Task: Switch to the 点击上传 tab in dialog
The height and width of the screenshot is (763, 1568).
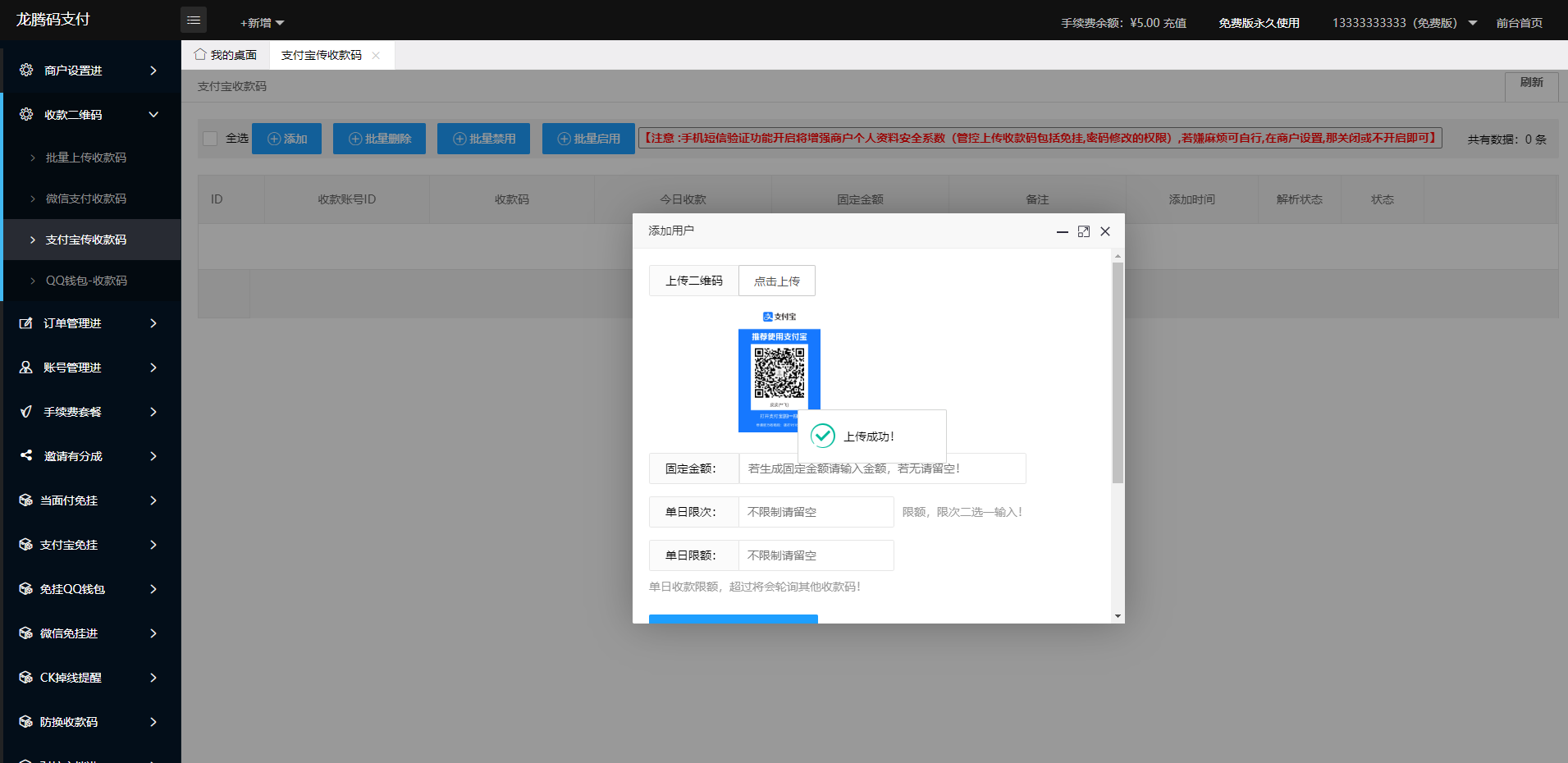Action: pos(776,280)
